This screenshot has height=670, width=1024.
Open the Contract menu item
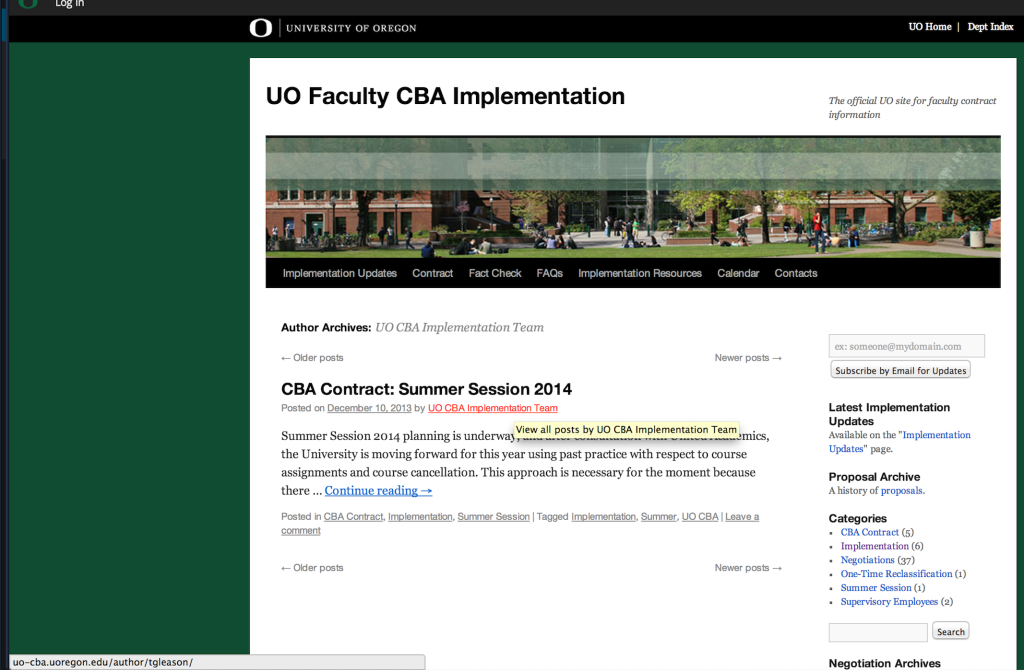(432, 273)
